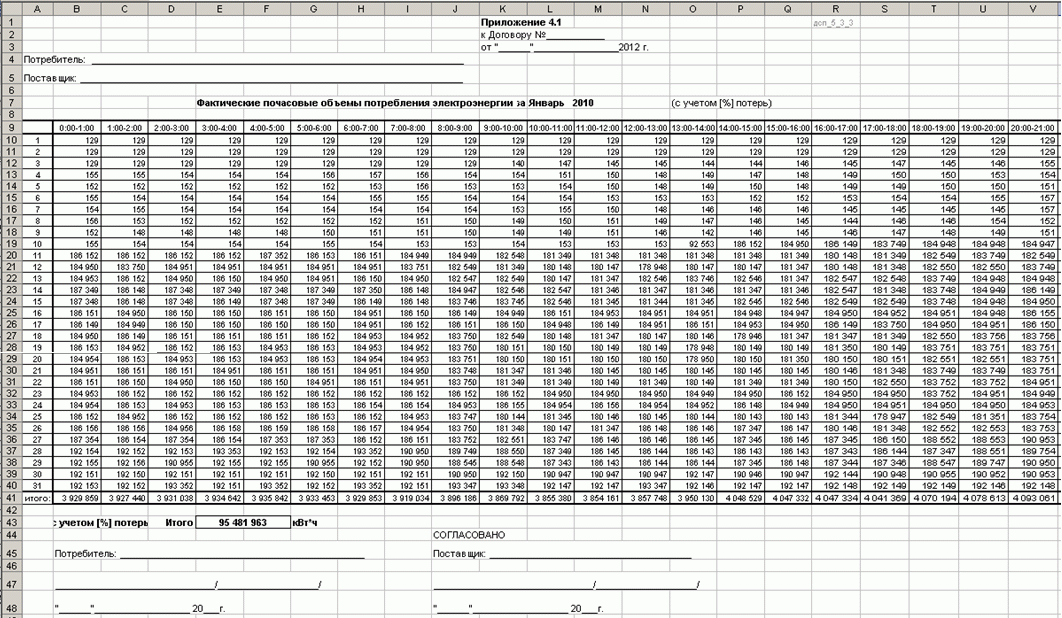Select column V by its header
Image resolution: width=1062 pixels, height=618 pixels.
[x=1033, y=8]
